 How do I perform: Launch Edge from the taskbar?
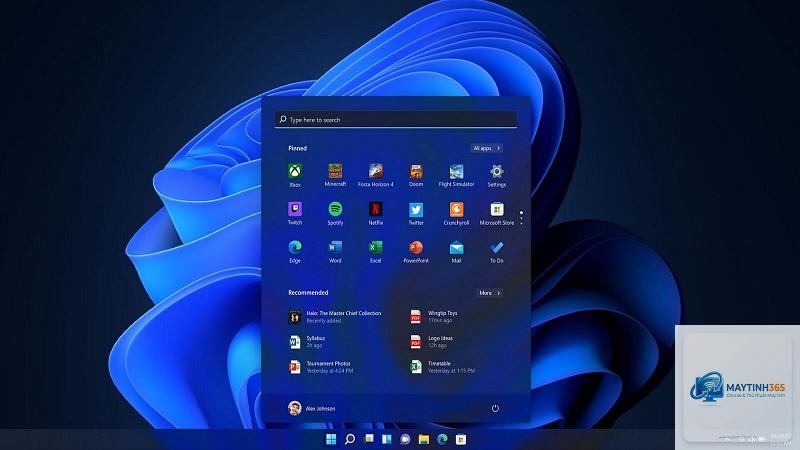click(x=442, y=439)
